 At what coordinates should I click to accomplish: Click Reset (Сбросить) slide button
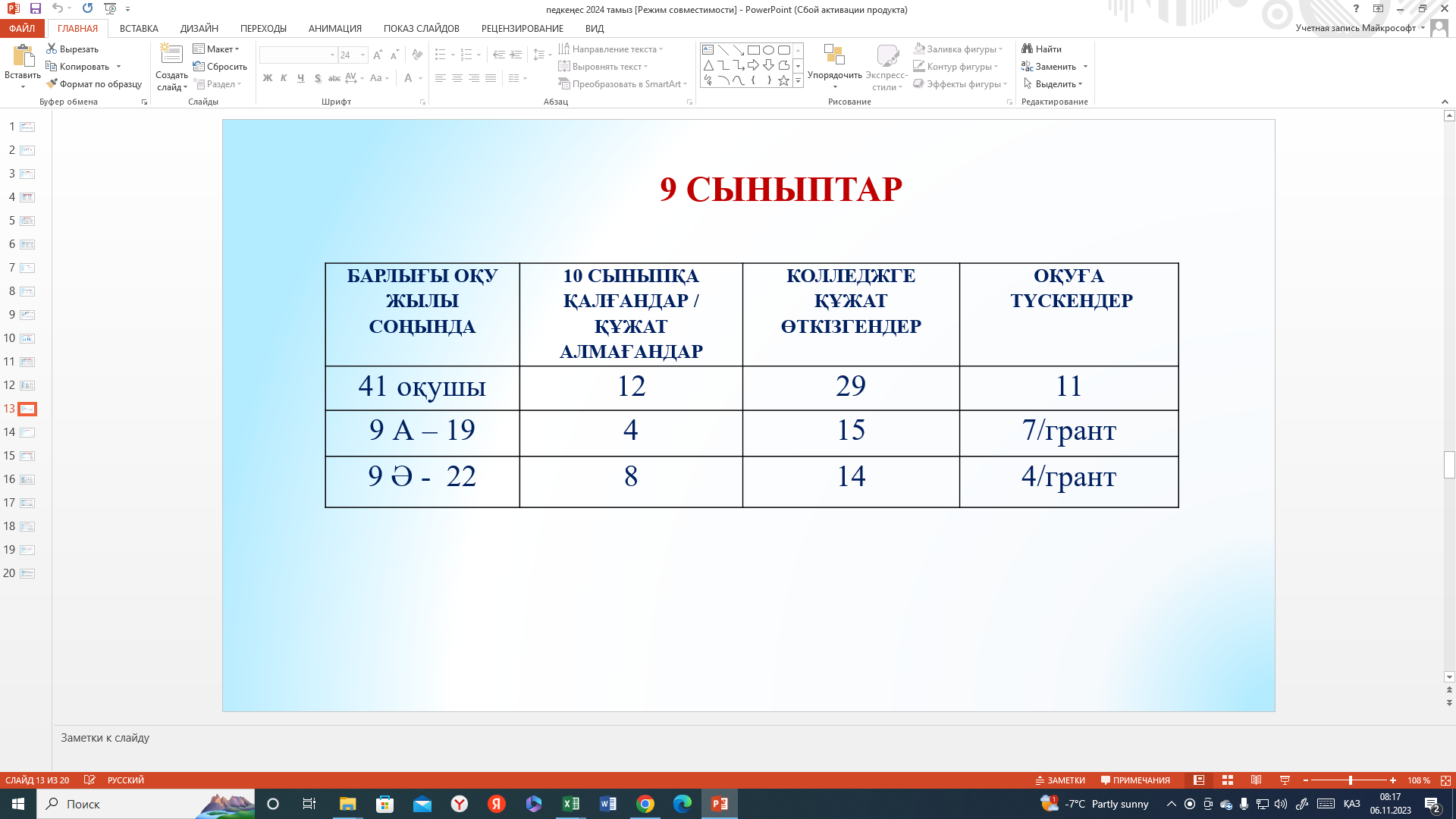point(220,67)
